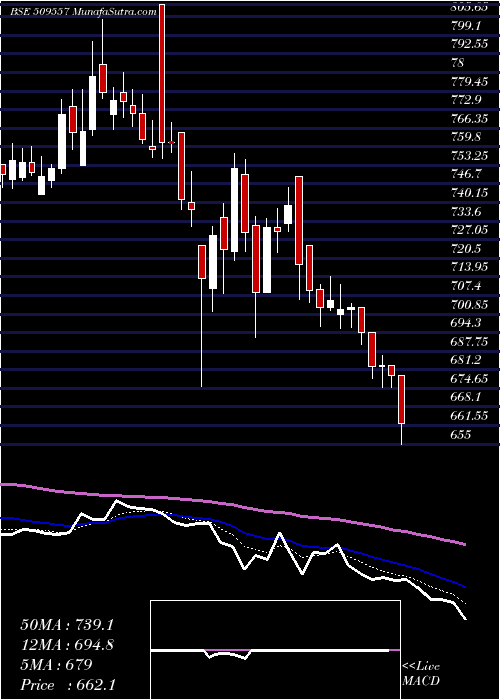Image resolution: width=500 pixels, height=700 pixels.
Task: Click the 740.15 price axis value
Action: 470,193
